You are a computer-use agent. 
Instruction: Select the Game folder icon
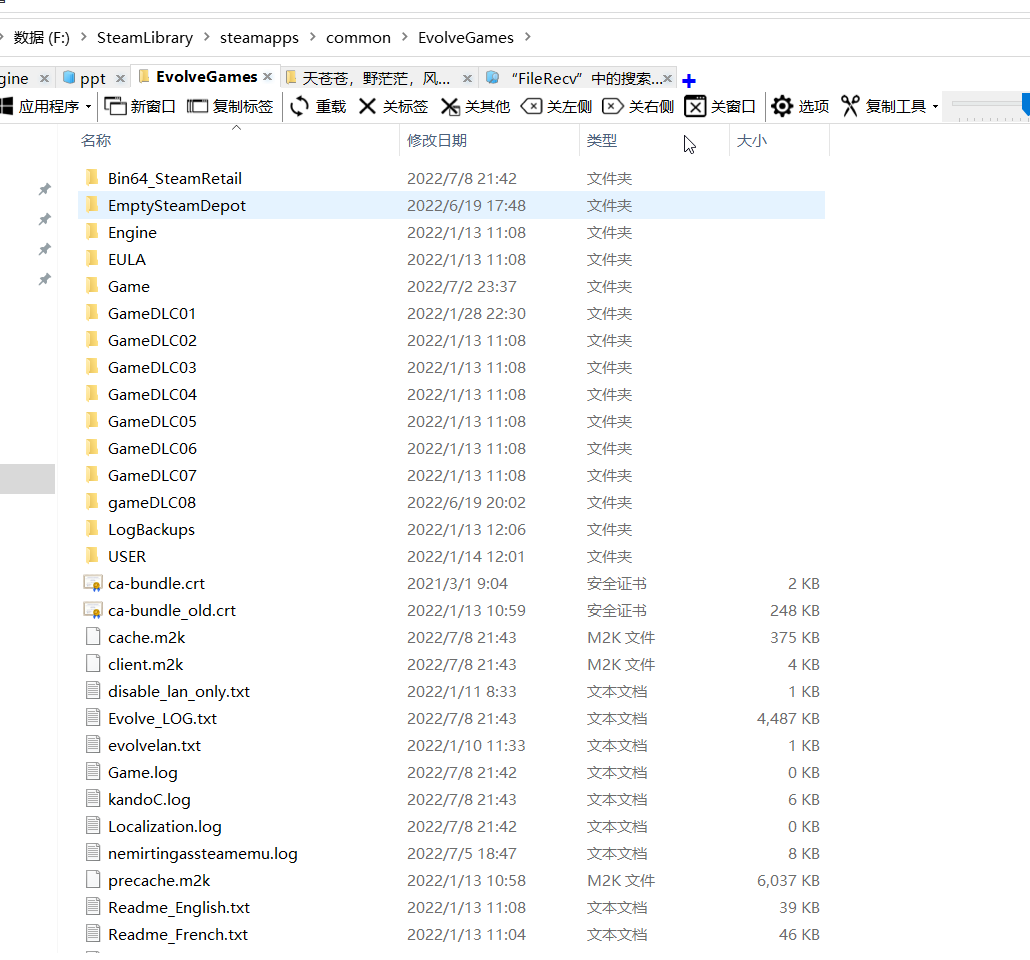[92, 285]
